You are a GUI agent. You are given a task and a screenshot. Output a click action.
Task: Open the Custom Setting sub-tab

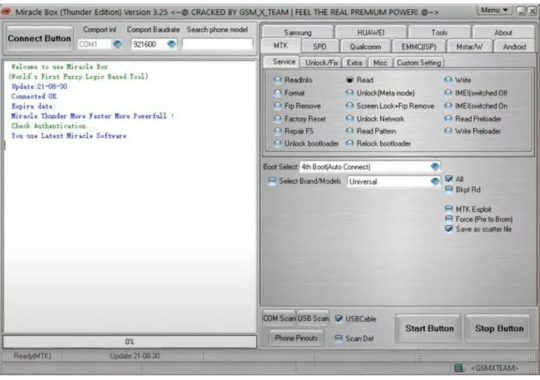click(x=419, y=63)
